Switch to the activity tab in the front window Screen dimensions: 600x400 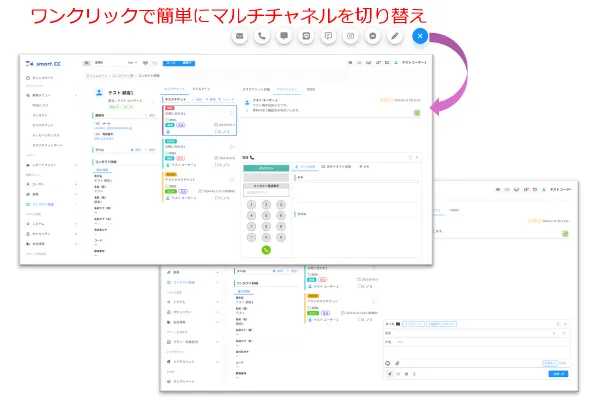point(287,90)
